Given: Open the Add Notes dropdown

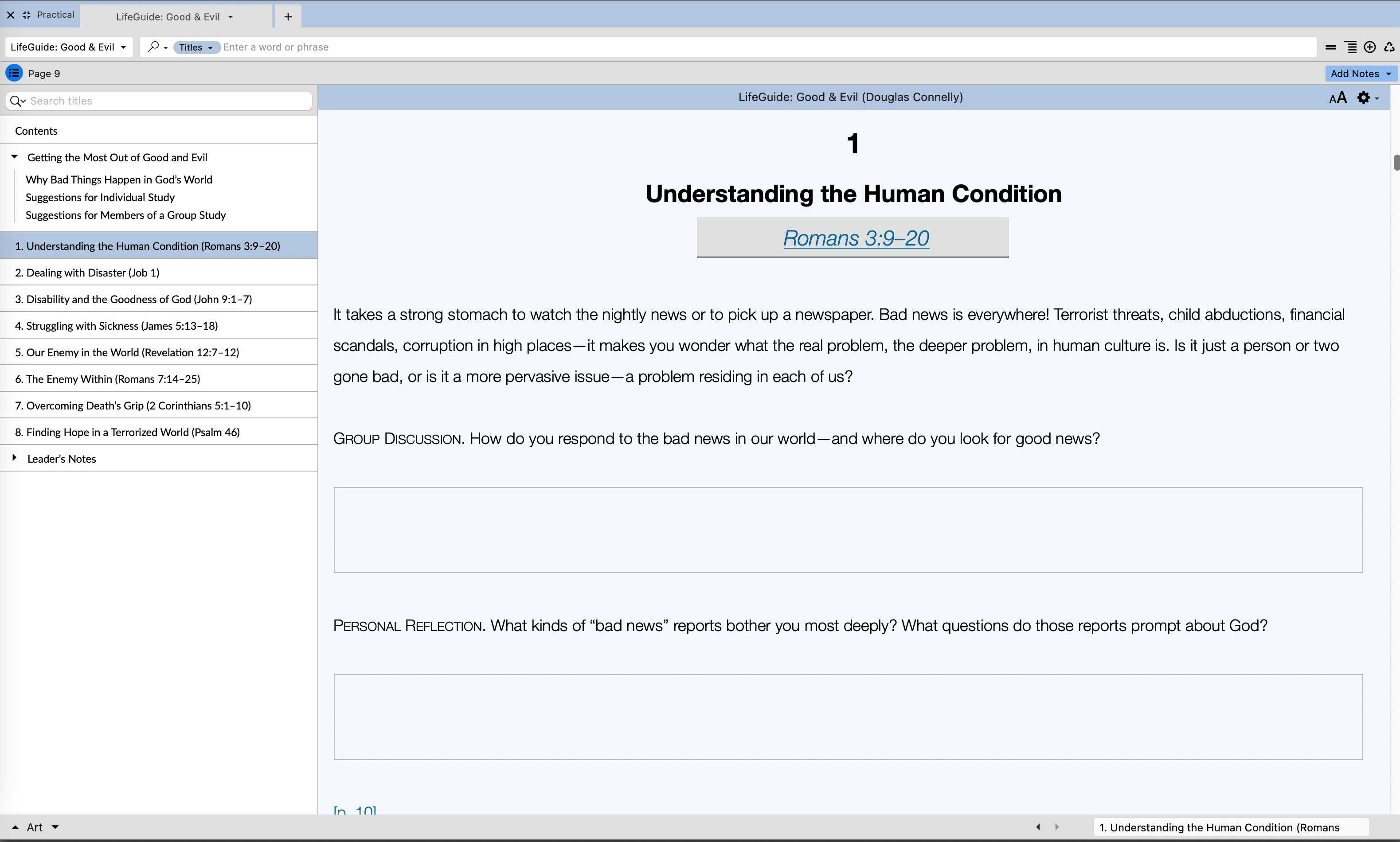Looking at the screenshot, I should click(x=1360, y=73).
